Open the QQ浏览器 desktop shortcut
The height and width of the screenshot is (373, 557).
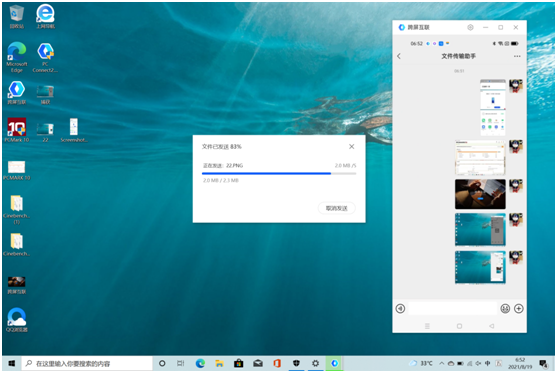(x=16, y=320)
